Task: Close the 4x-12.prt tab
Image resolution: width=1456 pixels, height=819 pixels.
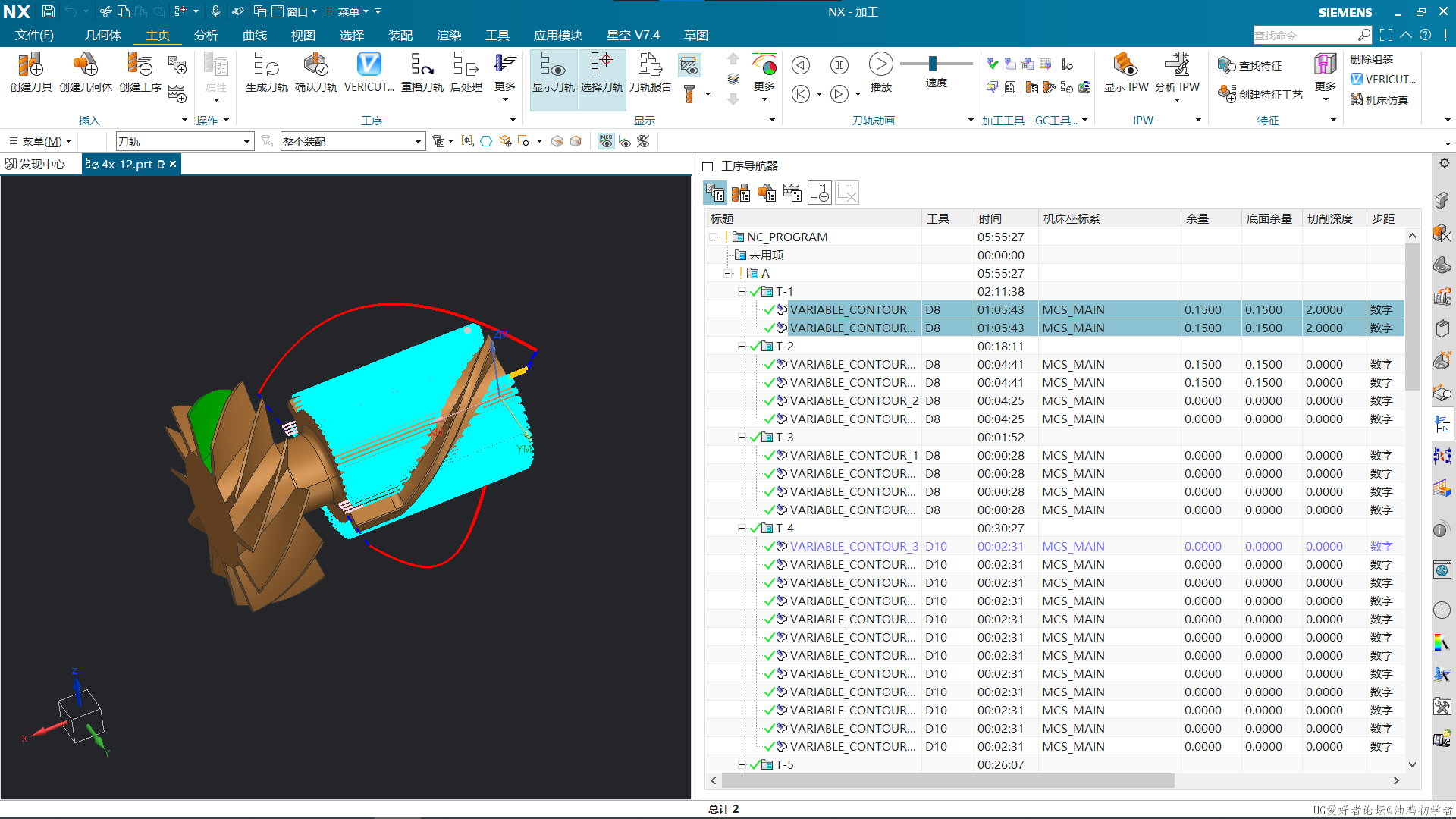Action: point(173,164)
